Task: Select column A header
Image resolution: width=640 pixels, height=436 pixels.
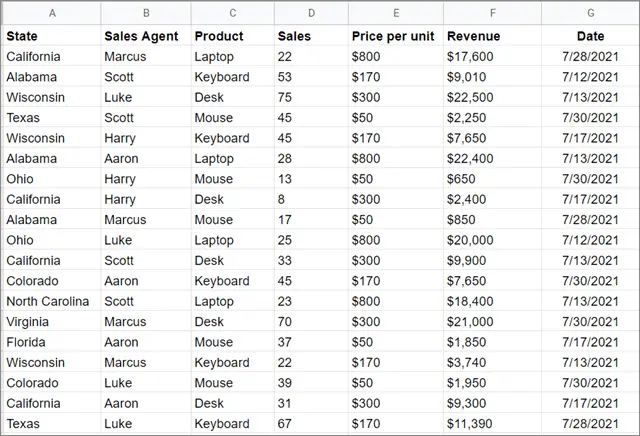Action: [x=51, y=13]
